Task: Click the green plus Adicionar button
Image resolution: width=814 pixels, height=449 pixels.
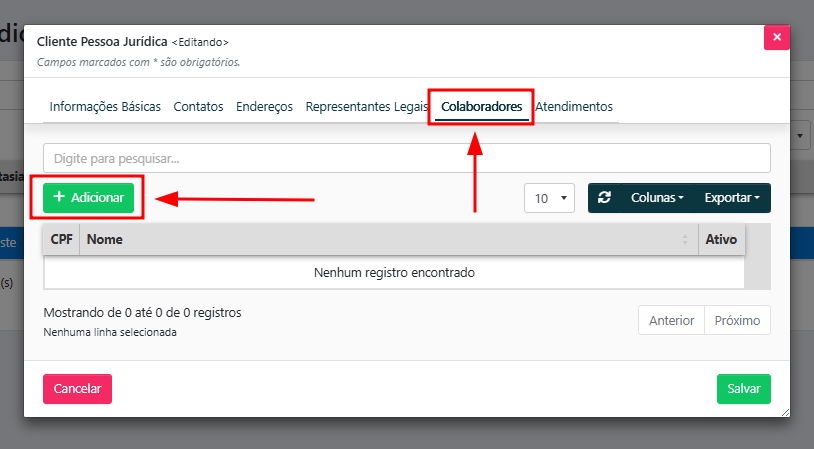Action: (x=88, y=198)
